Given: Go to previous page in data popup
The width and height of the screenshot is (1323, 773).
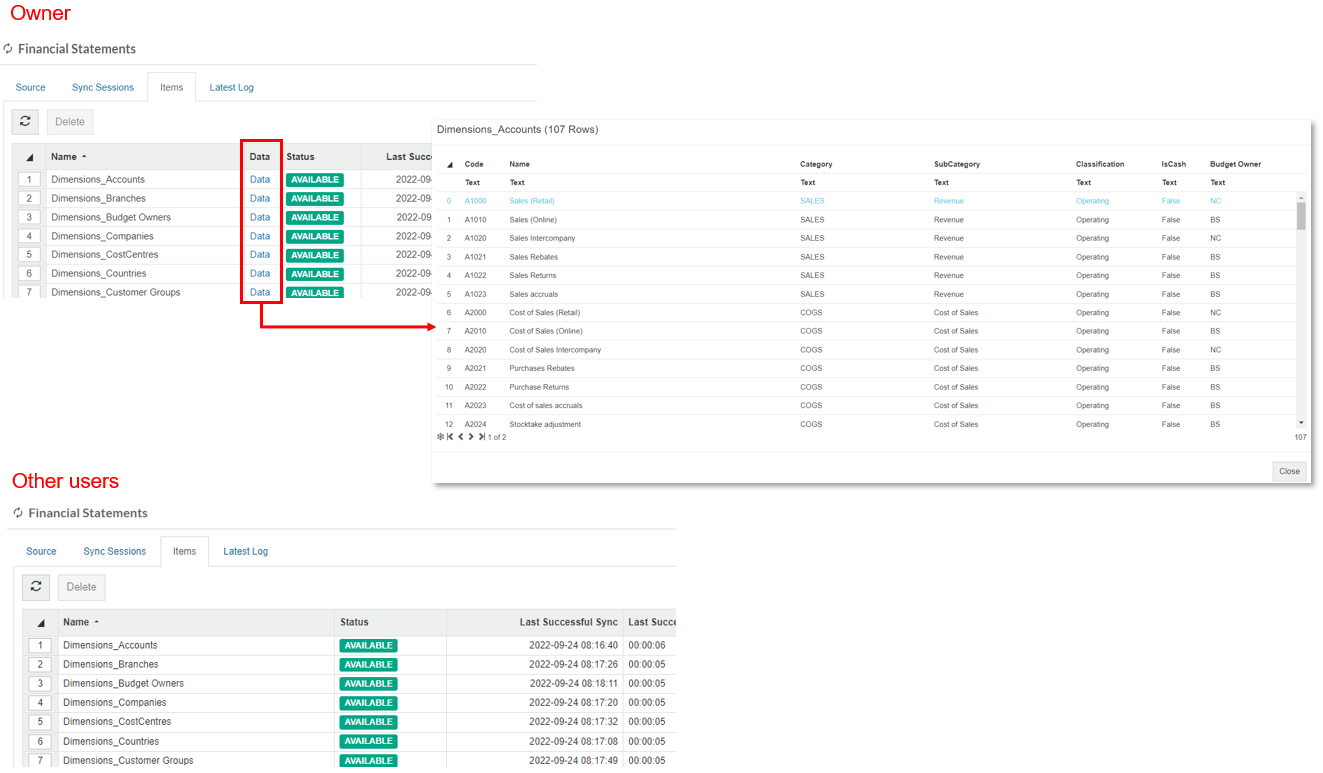Looking at the screenshot, I should [460, 437].
